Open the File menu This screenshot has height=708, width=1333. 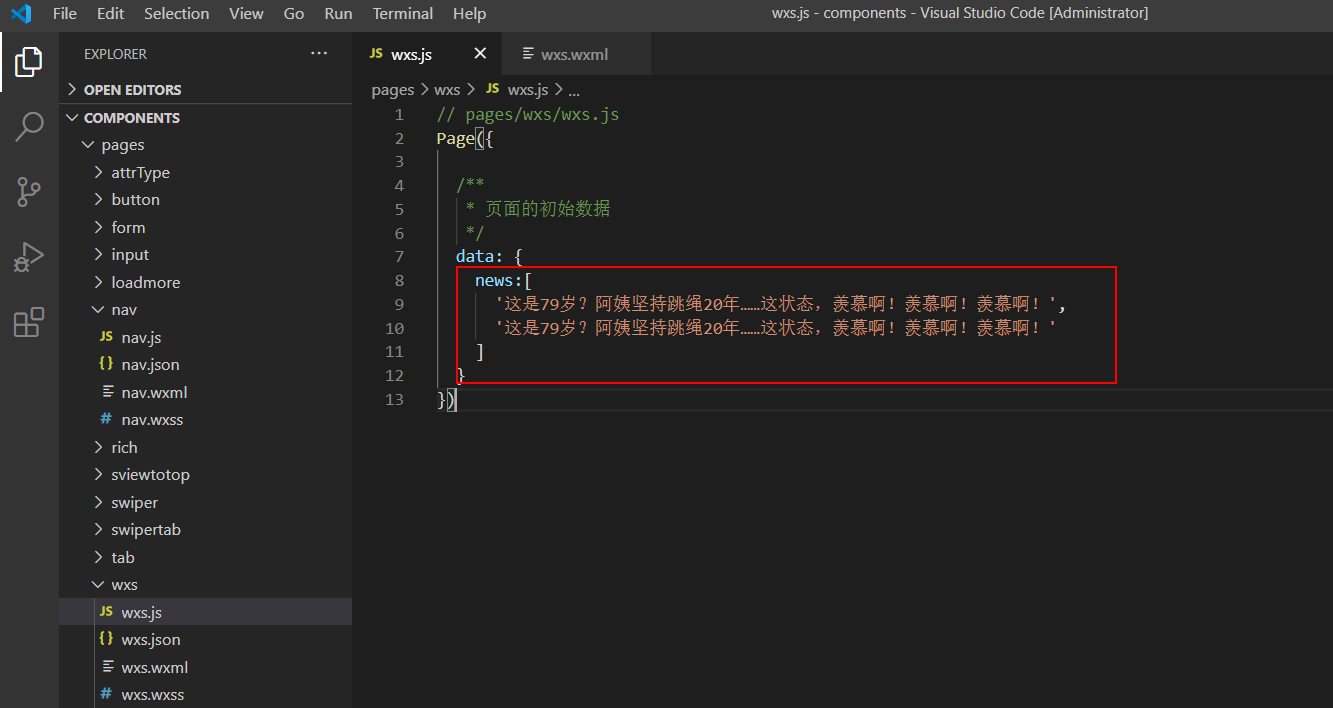point(65,14)
